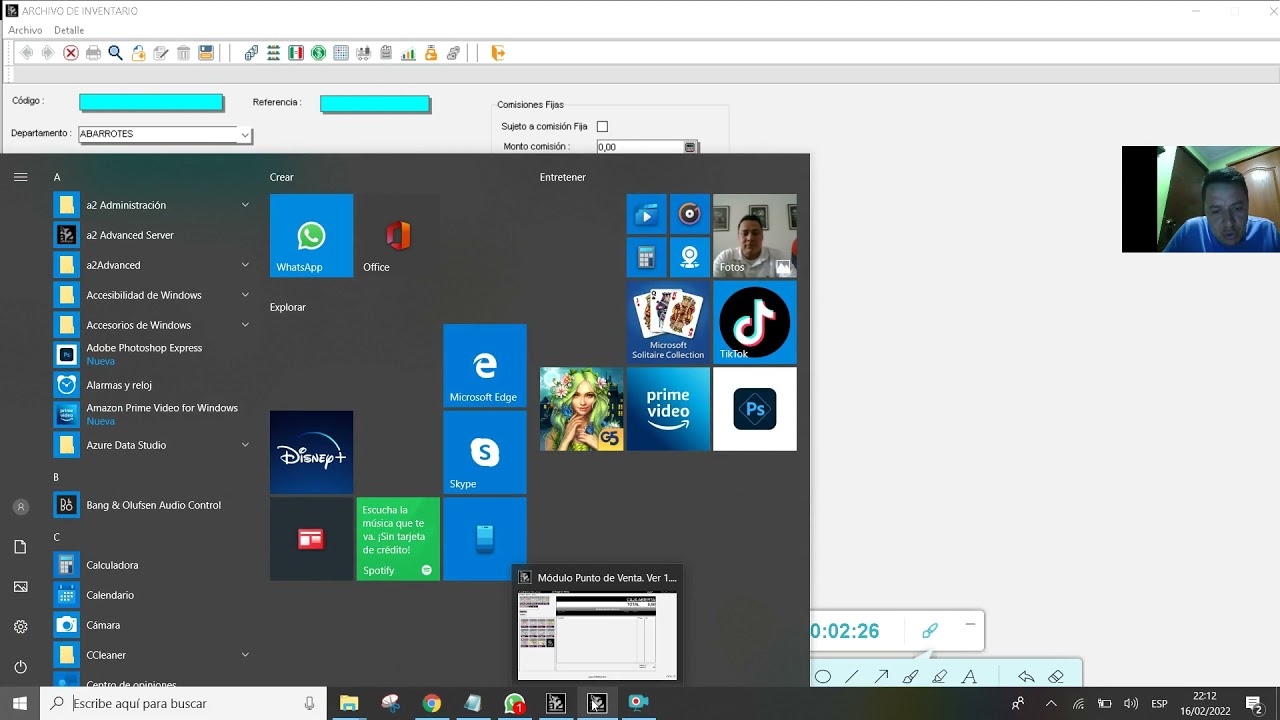Click Módulo Punto de Venta window thumbnail
Screen dimensions: 1280x720
pos(597,635)
